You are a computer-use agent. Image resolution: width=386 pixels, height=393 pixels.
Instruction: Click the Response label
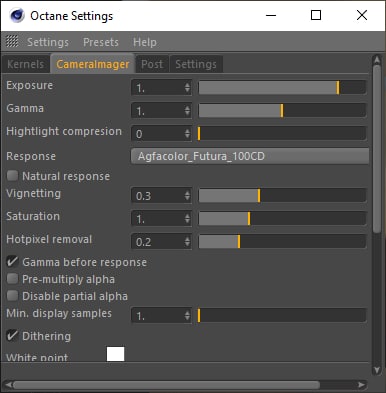(31, 156)
